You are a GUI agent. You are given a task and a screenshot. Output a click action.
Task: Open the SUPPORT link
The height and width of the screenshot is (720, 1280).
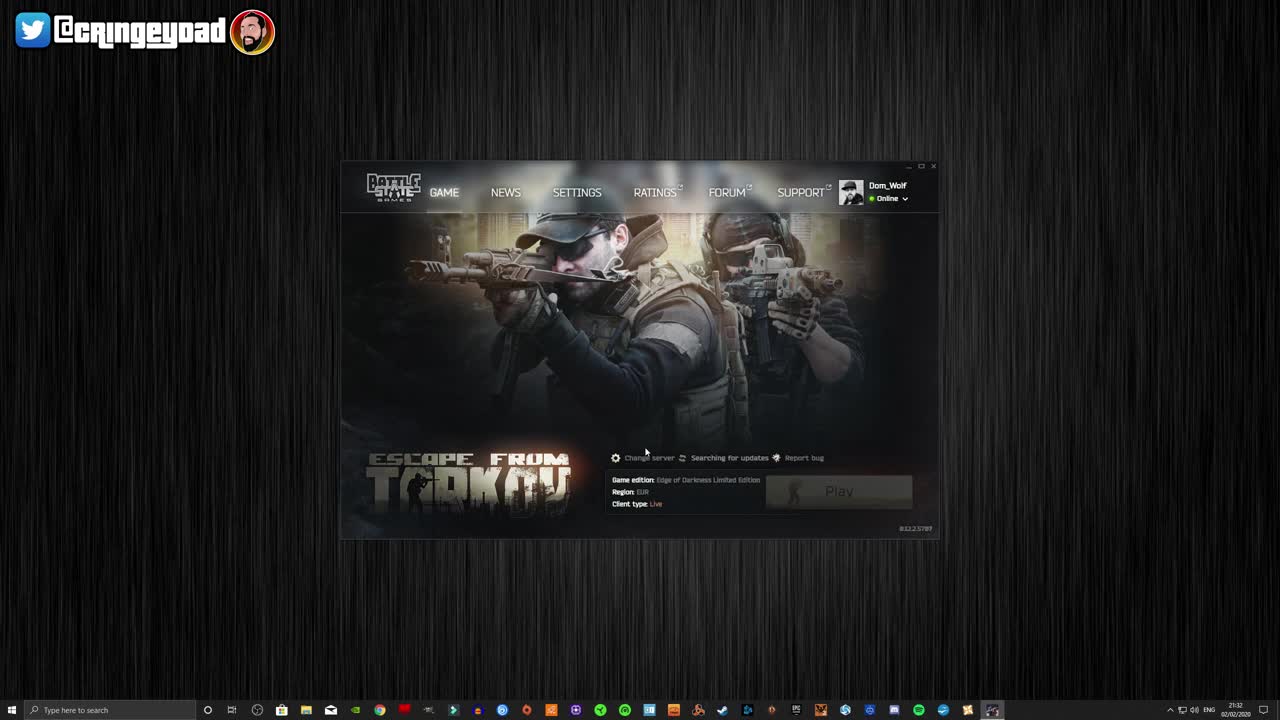(803, 192)
